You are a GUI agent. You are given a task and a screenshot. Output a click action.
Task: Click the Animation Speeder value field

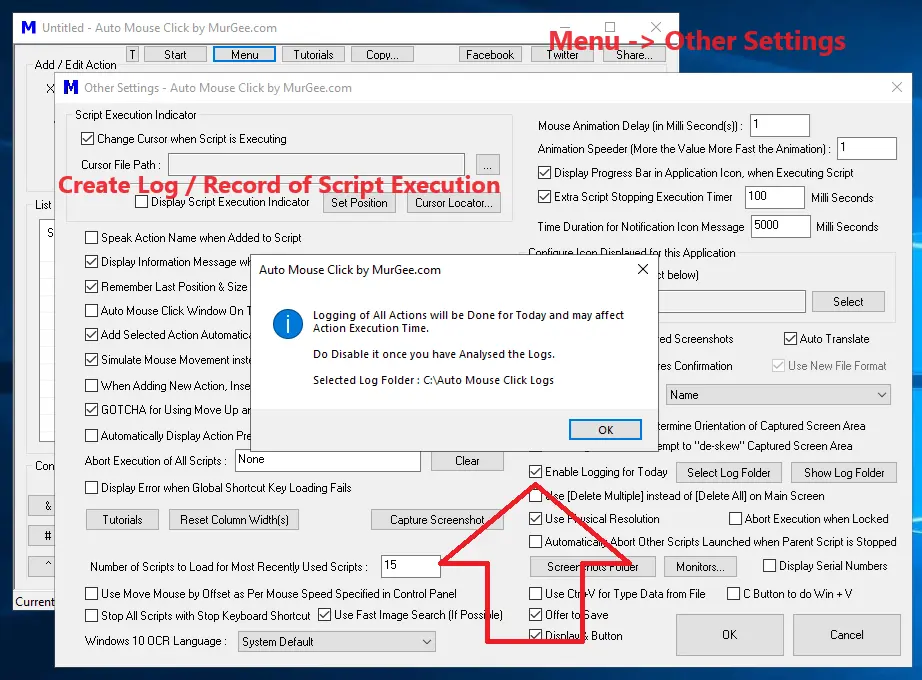point(867,148)
